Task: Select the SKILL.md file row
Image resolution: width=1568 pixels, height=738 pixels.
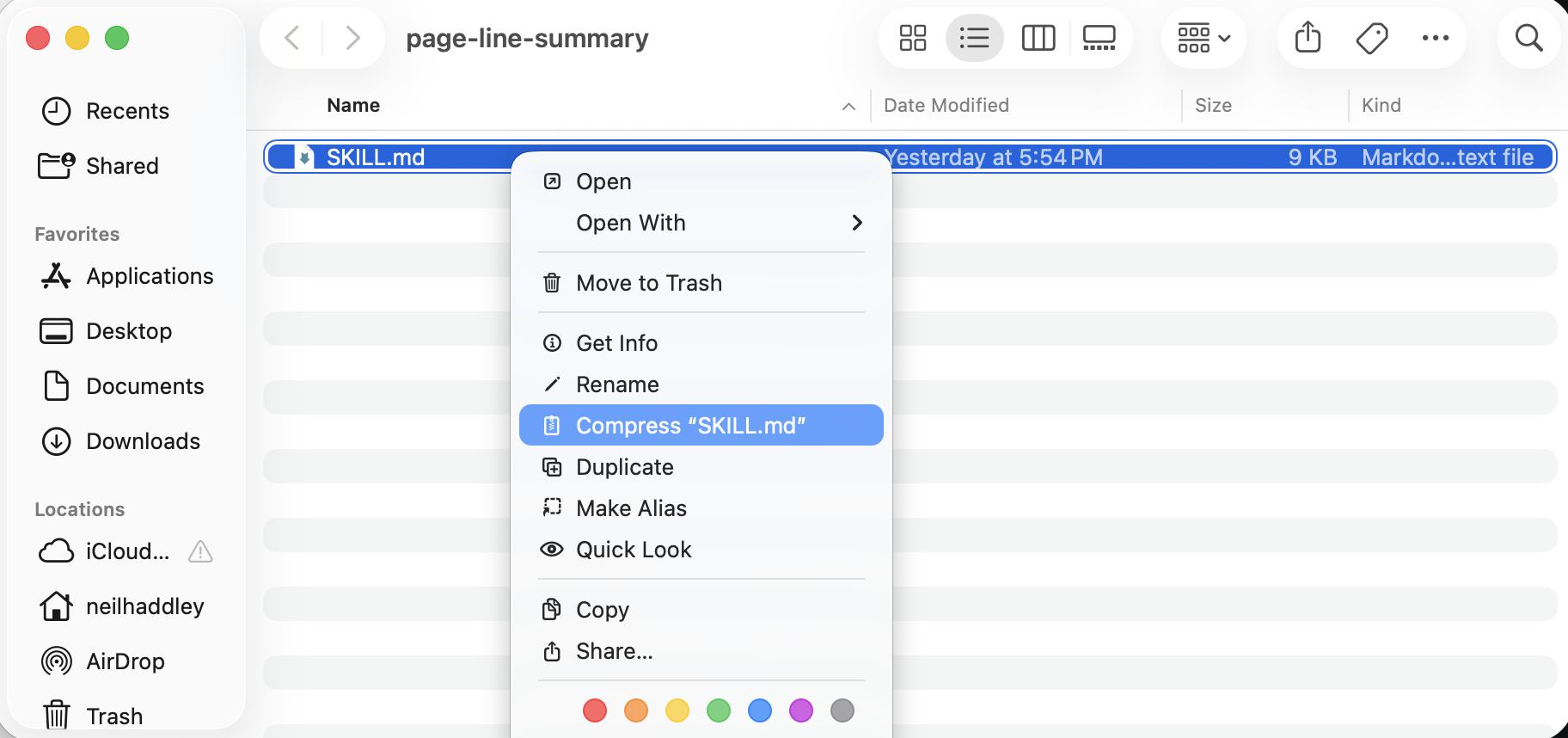Action: [910, 157]
